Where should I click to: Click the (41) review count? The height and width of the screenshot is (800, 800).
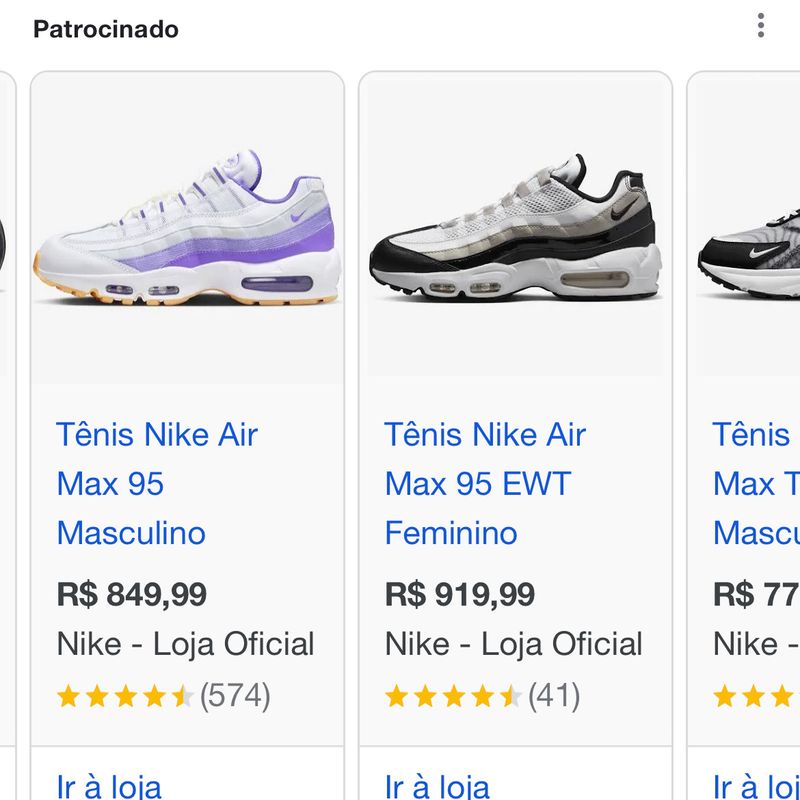click(x=554, y=696)
